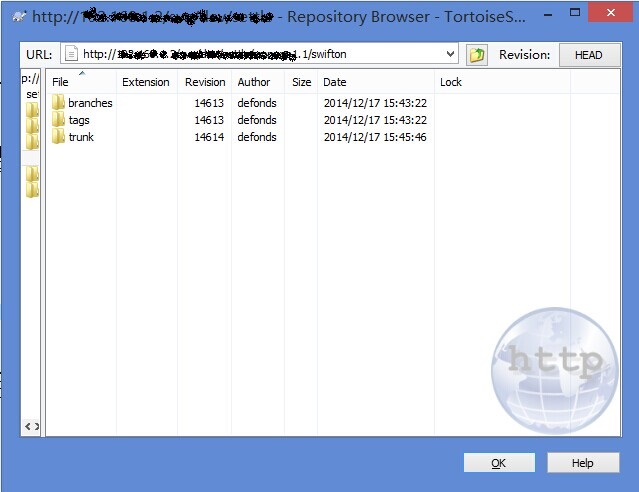Screen dimensions: 639x492
Task: Click the trunk folder icon
Action: pyautogui.click(x=58, y=137)
